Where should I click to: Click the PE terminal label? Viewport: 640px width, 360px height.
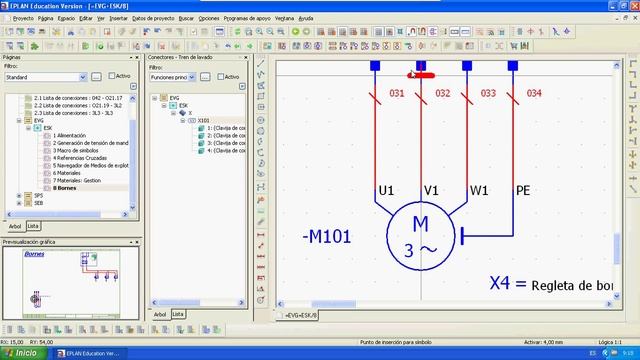(x=523, y=191)
